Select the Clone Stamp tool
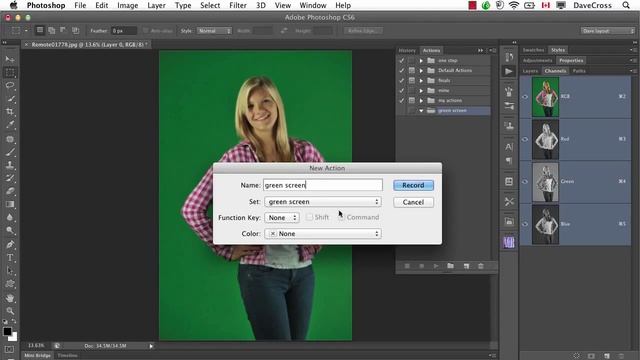 coord(10,165)
